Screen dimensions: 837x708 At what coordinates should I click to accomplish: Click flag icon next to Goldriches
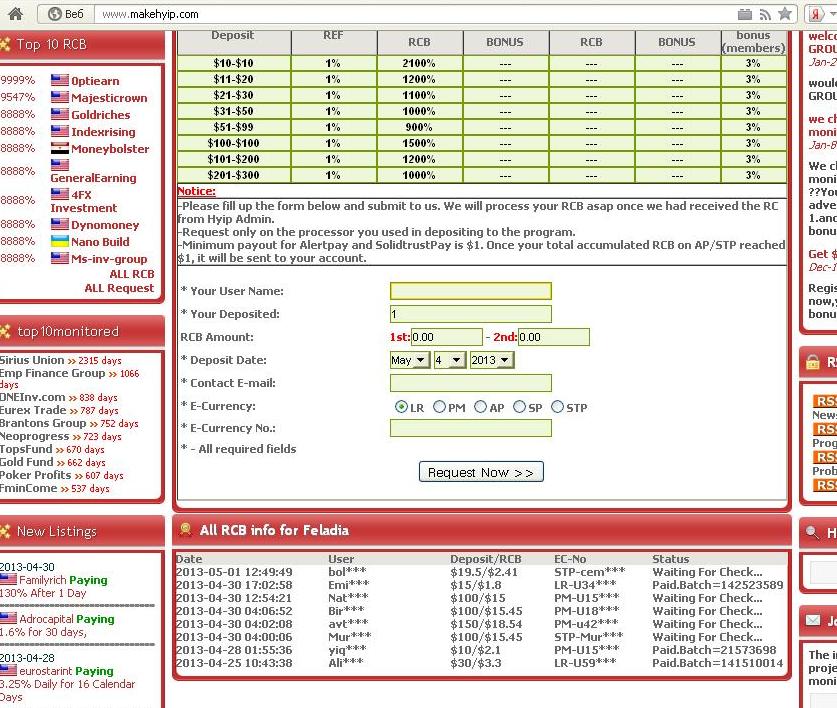click(60, 114)
